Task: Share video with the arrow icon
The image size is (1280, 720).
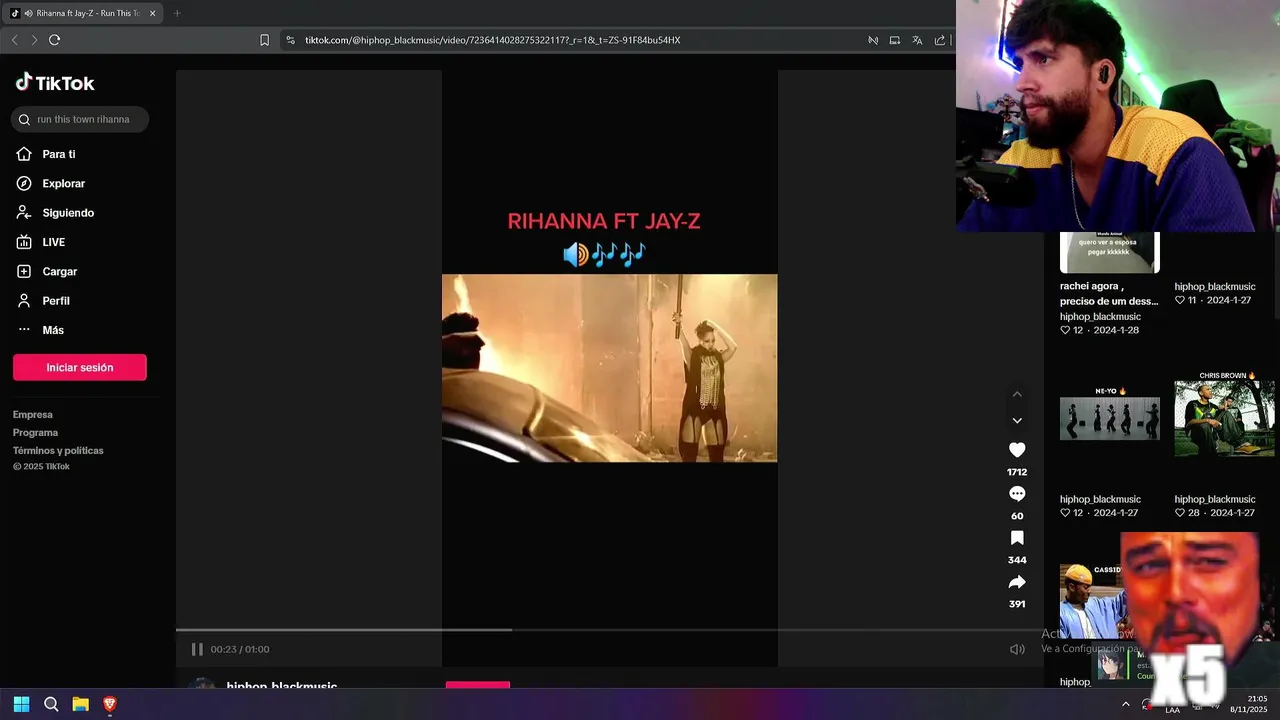Action: (x=1017, y=582)
